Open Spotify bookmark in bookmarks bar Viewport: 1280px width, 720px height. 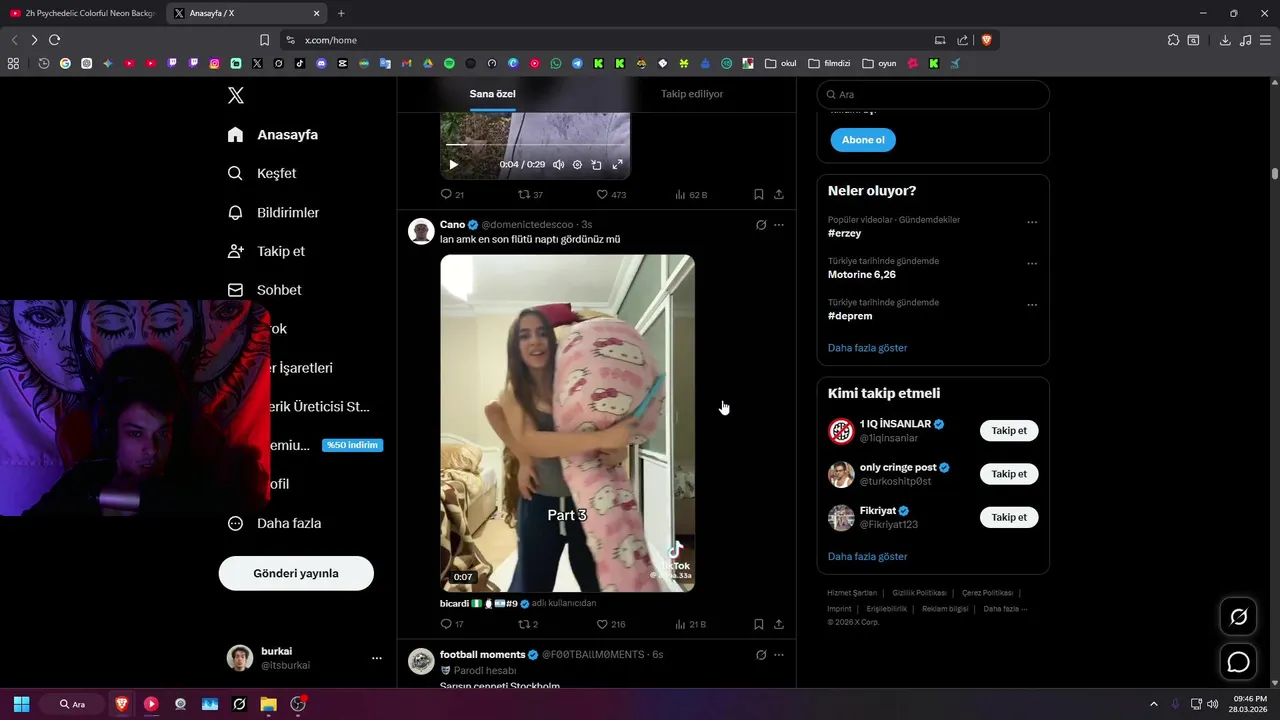pos(449,63)
